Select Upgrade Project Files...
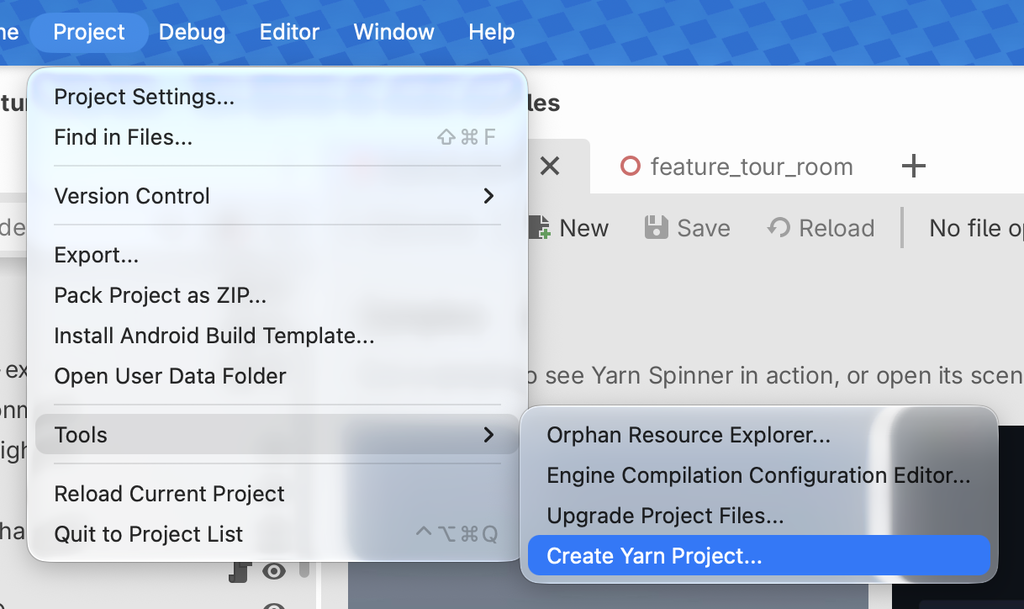The height and width of the screenshot is (609, 1024). point(759,516)
